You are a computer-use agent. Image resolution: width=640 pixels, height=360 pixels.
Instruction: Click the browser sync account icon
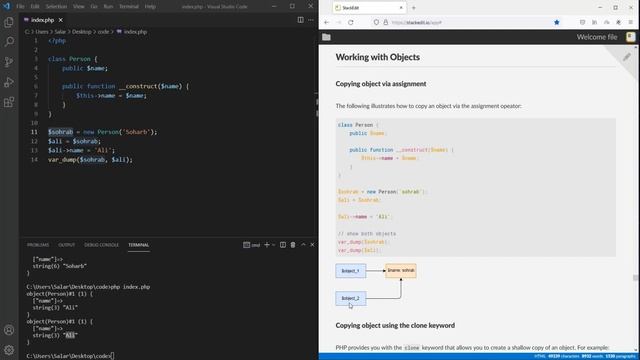click(607, 22)
